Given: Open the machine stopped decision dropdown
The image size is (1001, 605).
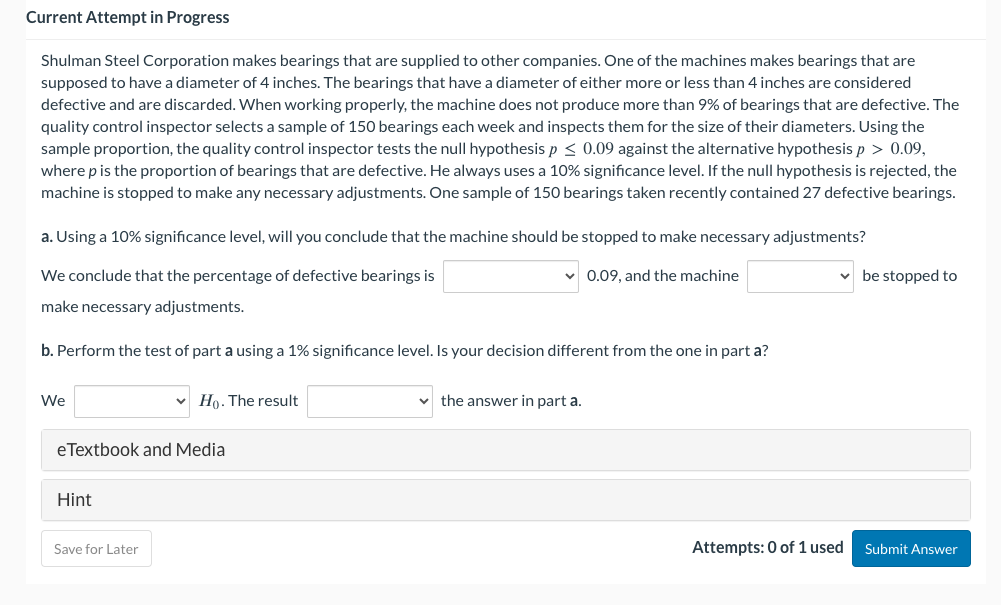Looking at the screenshot, I should click(800, 276).
